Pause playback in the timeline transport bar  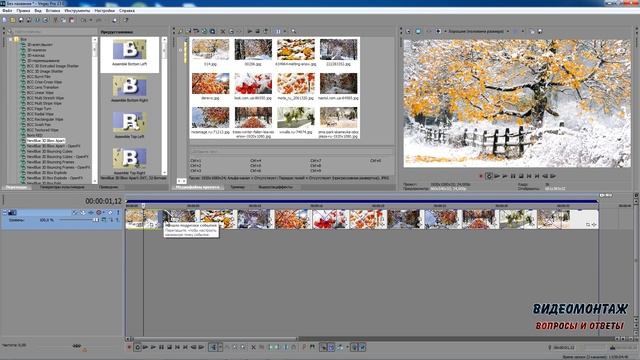pyautogui.click(x=161, y=347)
